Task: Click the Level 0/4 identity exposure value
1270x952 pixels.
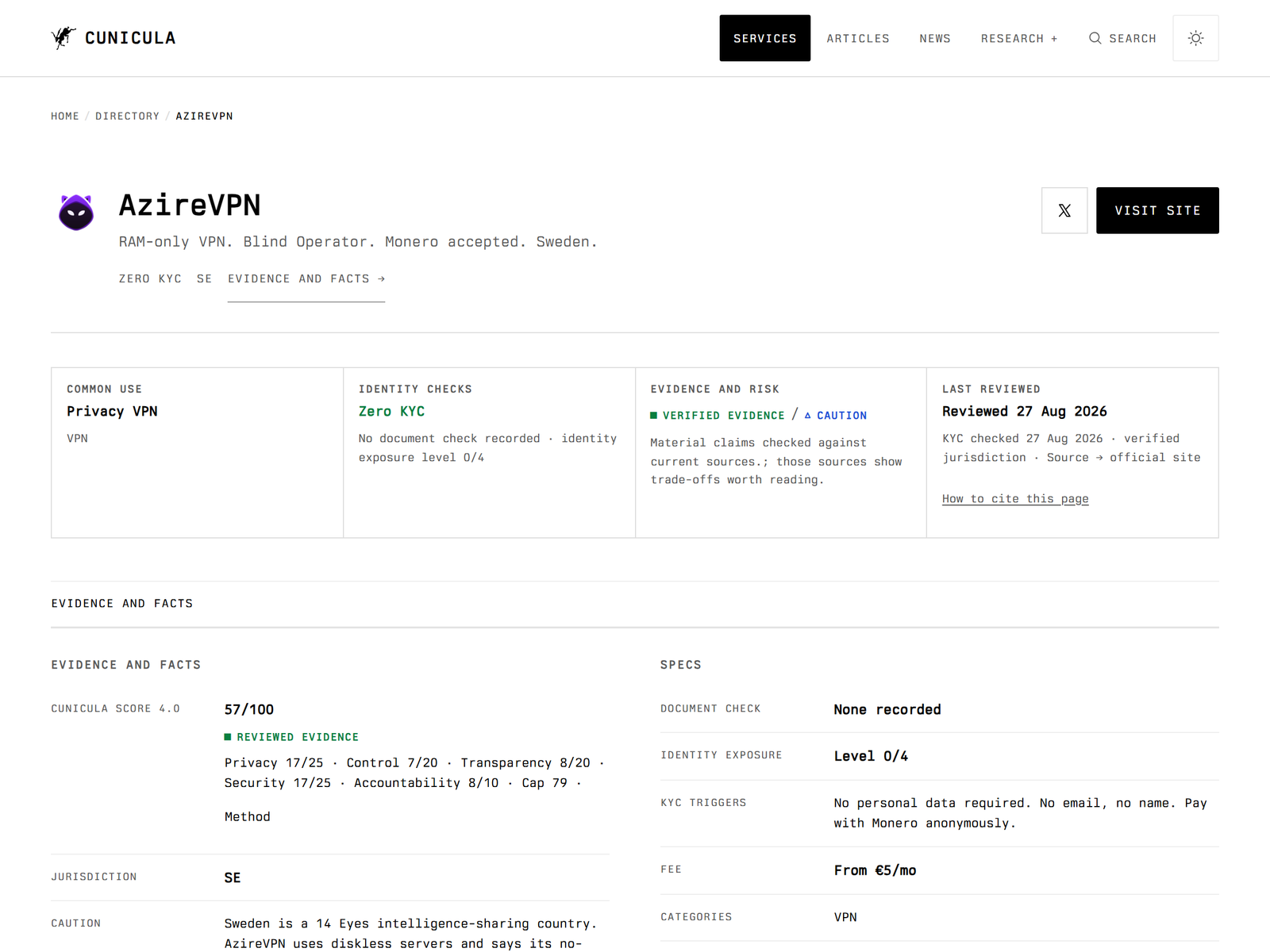Action: [871, 756]
